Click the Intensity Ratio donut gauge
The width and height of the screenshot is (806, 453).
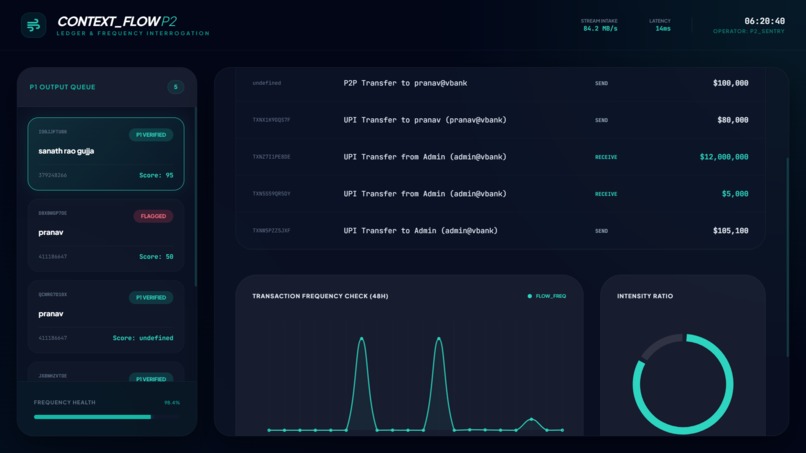point(683,384)
